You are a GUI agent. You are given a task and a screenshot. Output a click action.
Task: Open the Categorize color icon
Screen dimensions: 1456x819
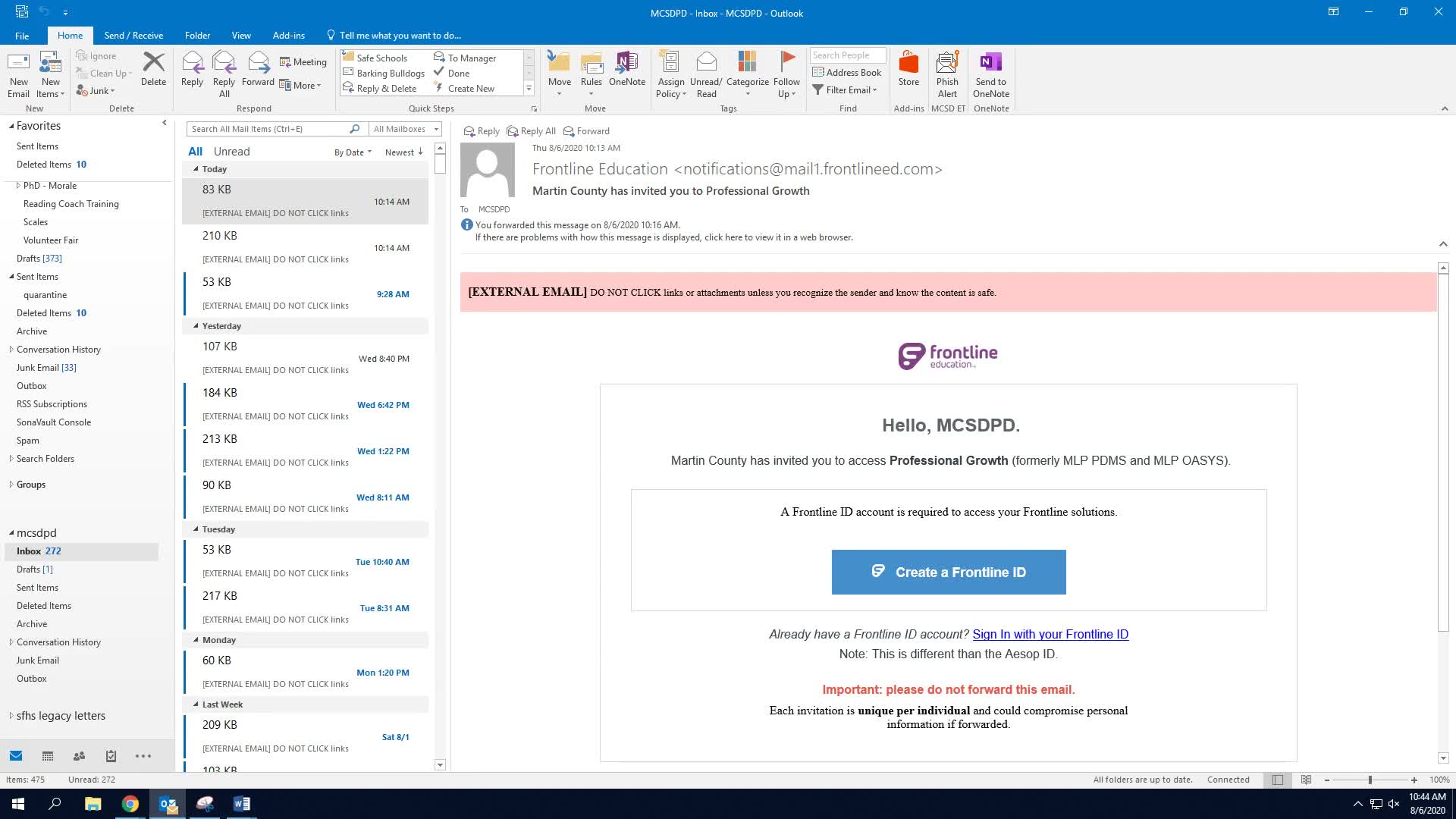click(748, 75)
